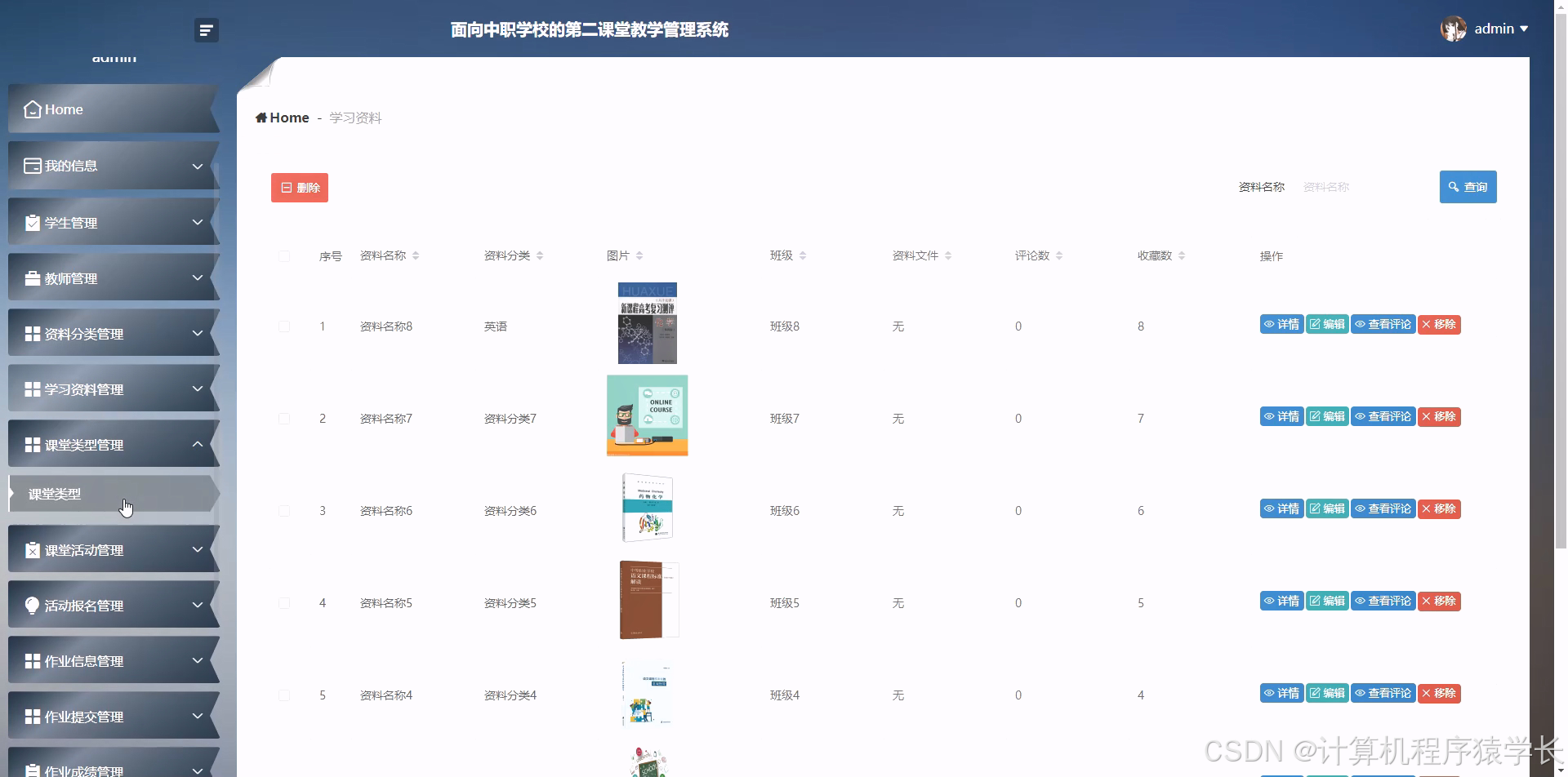
Task: Click 编辑 for 资料名称7 row
Action: coord(1327,417)
